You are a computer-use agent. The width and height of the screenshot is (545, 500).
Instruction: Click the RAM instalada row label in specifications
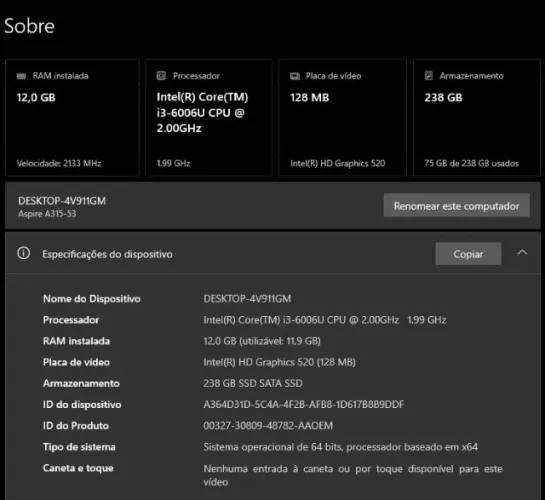[x=76, y=341]
